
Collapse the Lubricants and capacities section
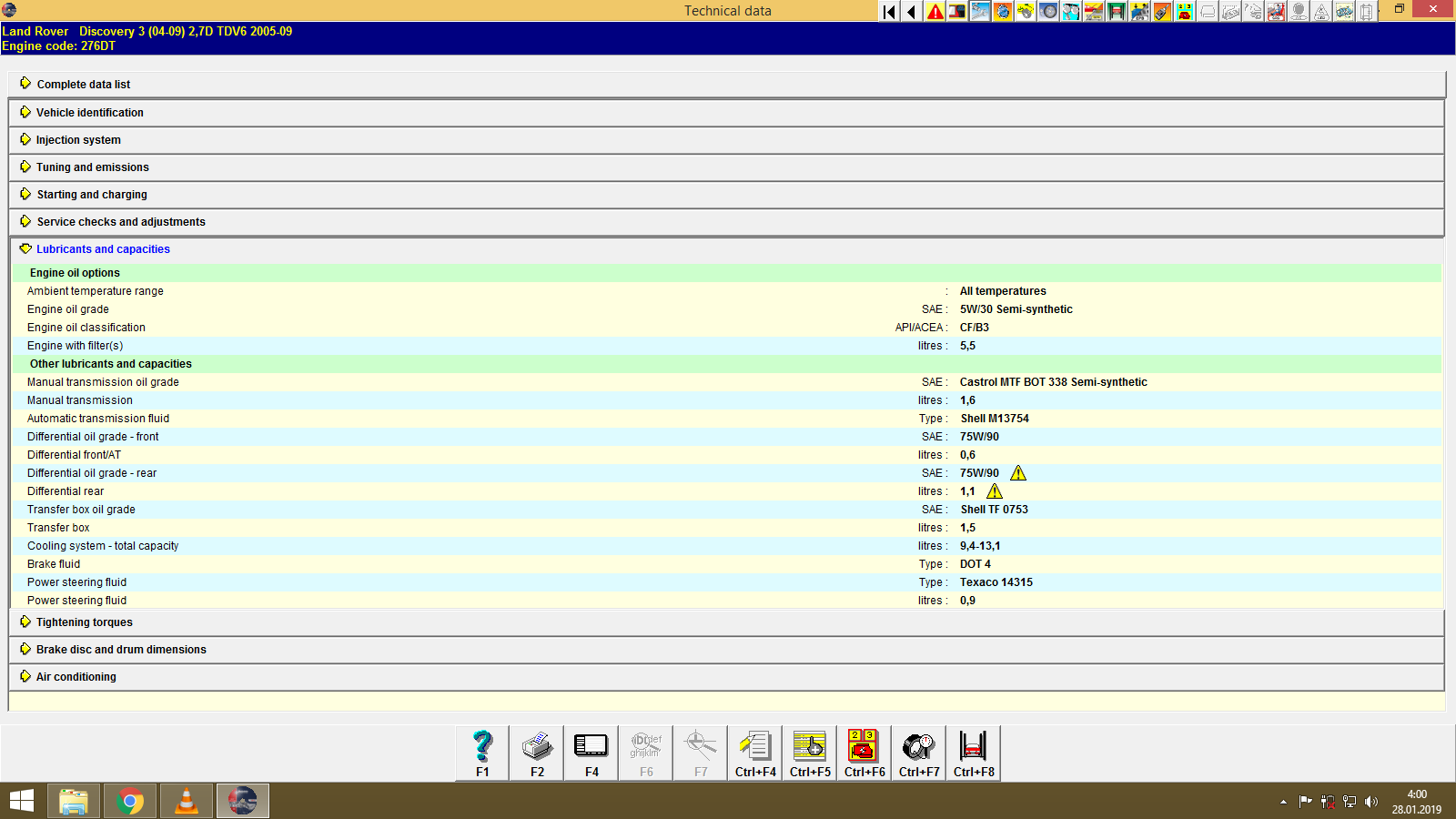[103, 248]
